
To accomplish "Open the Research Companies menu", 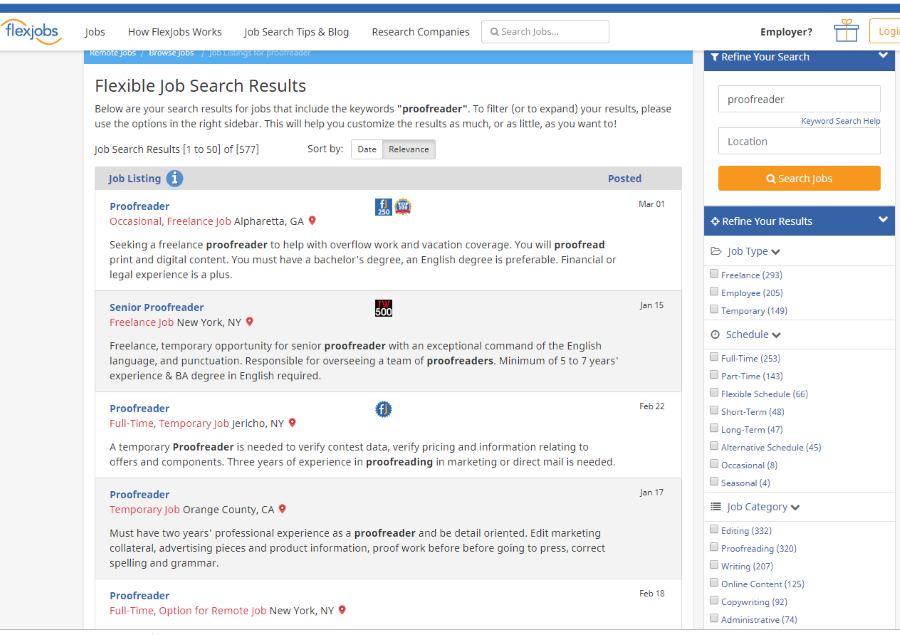I will tap(420, 32).
